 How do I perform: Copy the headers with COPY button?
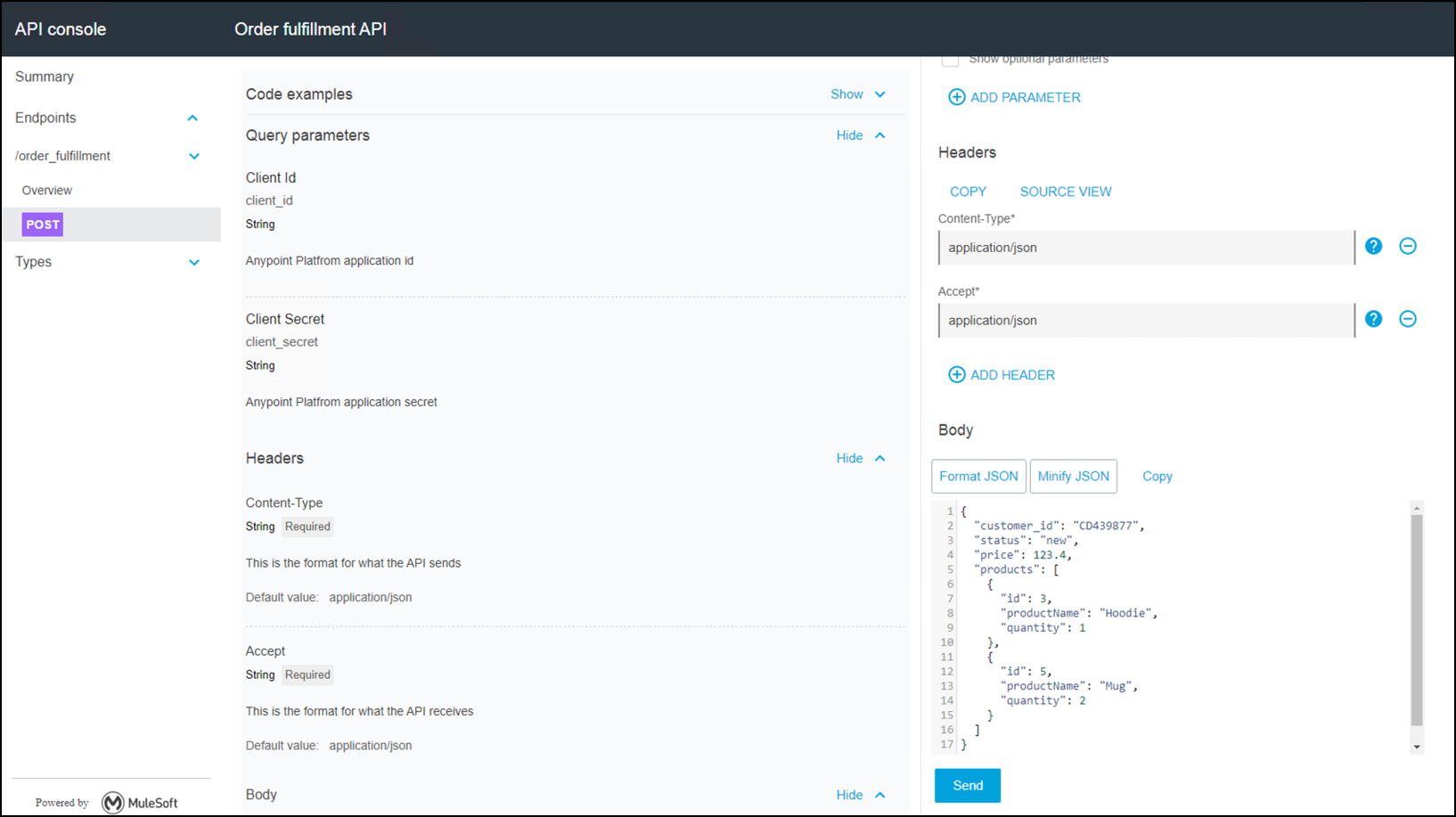[x=968, y=192]
